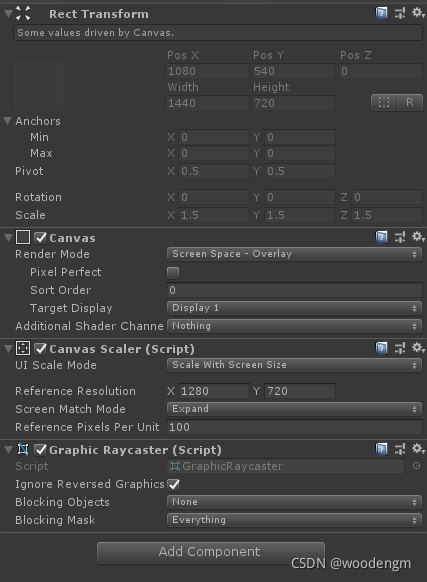Click the Script field object picker circle
The image size is (427, 582).
[x=416, y=466]
